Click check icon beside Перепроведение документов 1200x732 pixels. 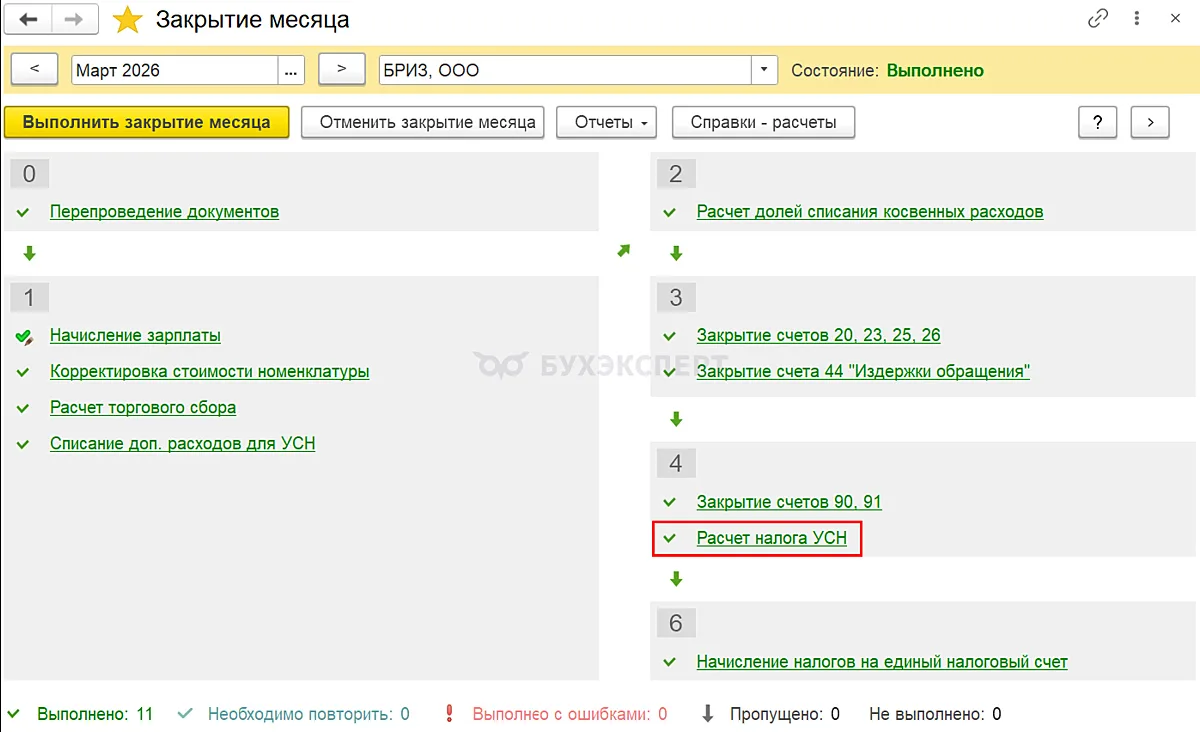tap(24, 212)
